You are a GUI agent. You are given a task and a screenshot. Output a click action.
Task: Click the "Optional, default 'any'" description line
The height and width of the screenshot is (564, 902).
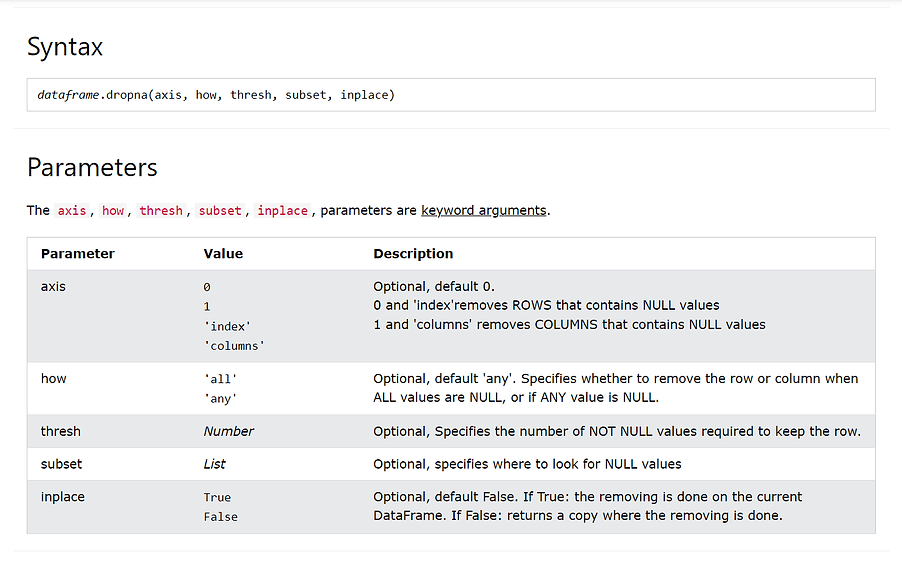616,379
